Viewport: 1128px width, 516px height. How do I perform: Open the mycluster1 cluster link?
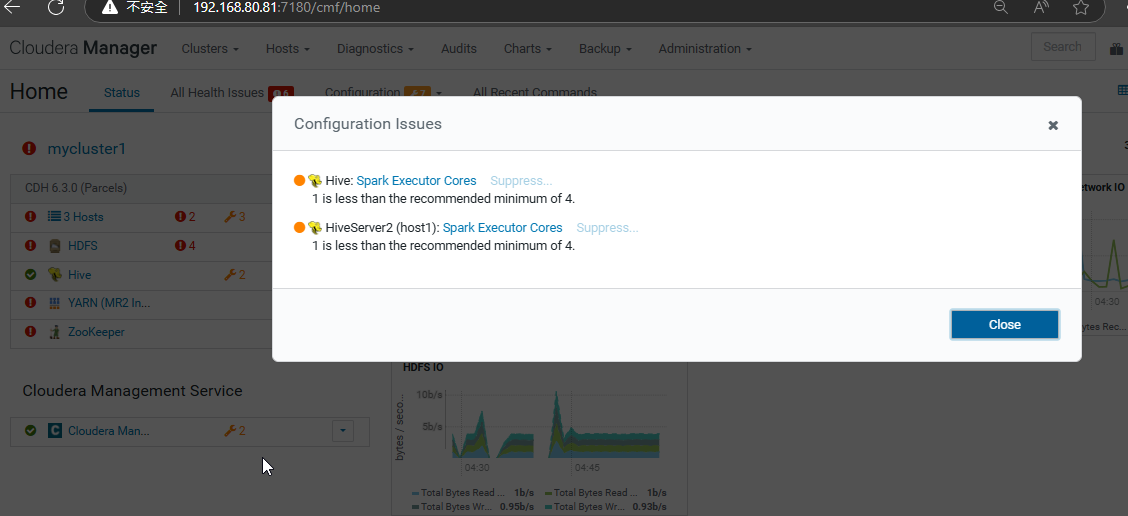pyautogui.click(x=86, y=149)
